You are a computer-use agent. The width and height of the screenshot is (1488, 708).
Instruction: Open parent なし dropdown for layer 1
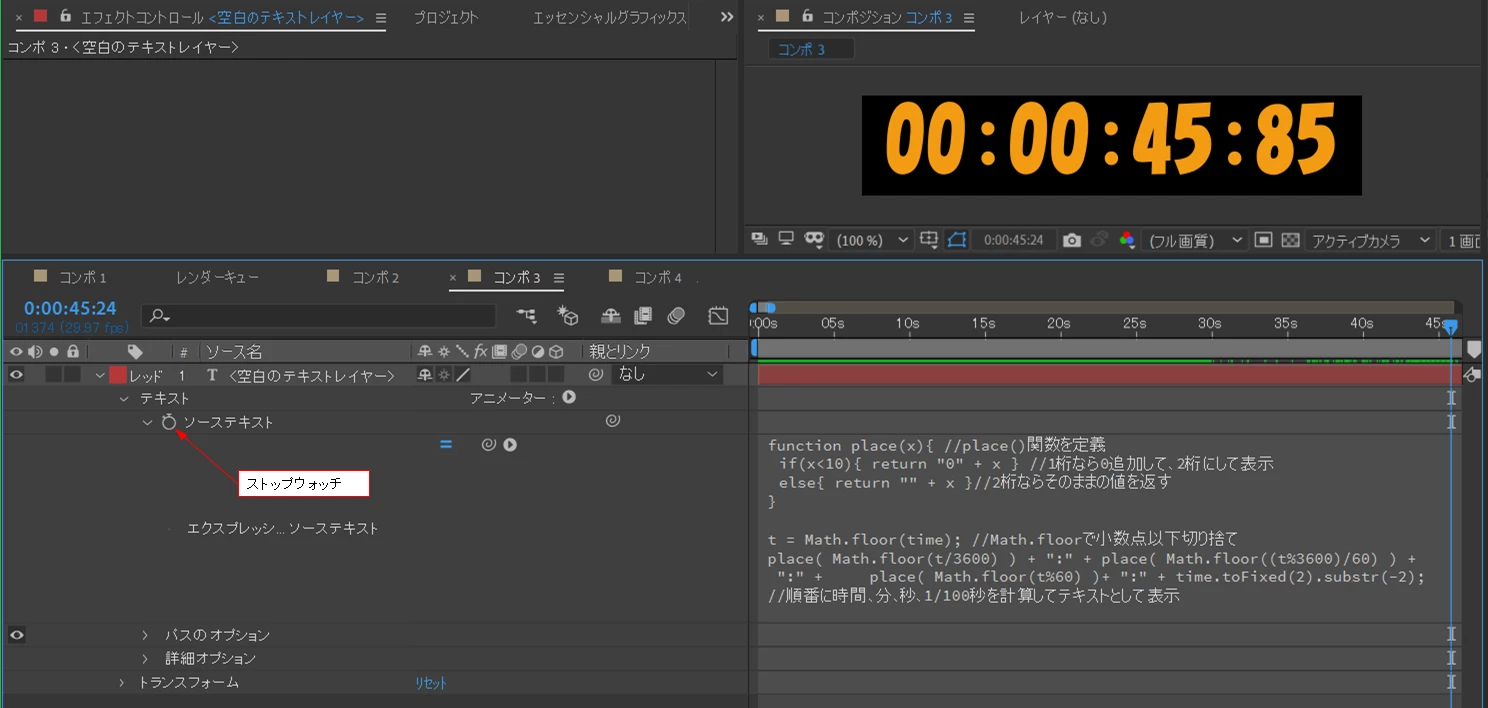tap(667, 375)
